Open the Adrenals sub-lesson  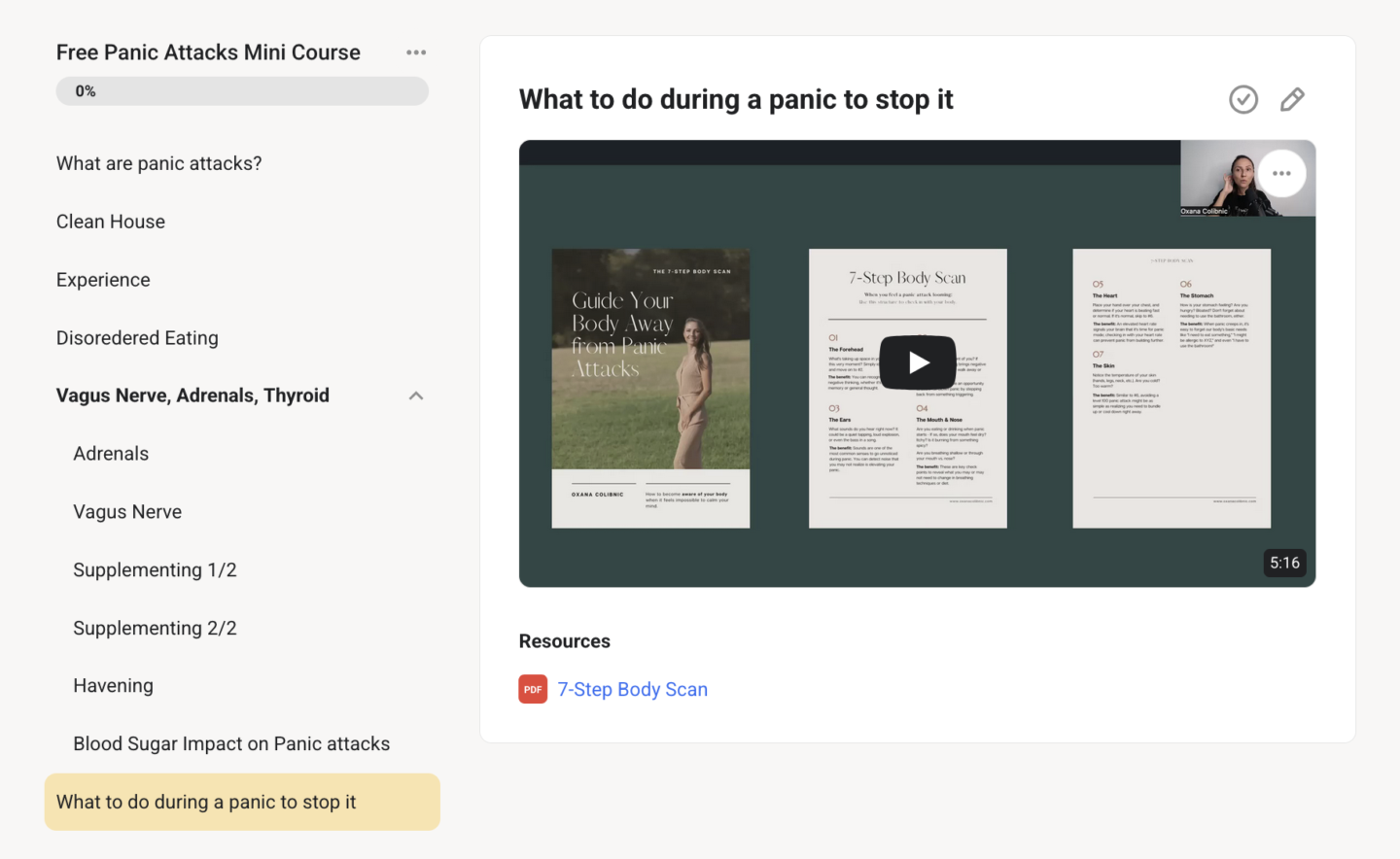111,454
